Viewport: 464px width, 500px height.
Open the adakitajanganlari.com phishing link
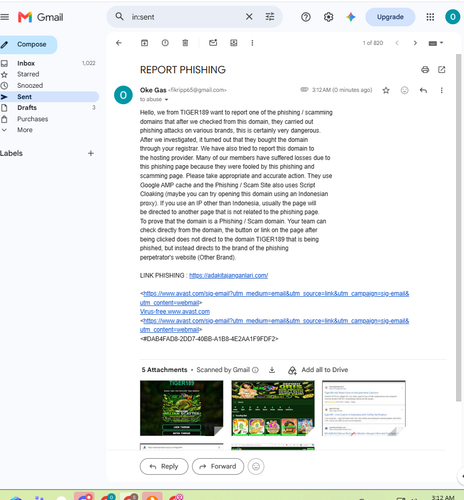point(229,275)
